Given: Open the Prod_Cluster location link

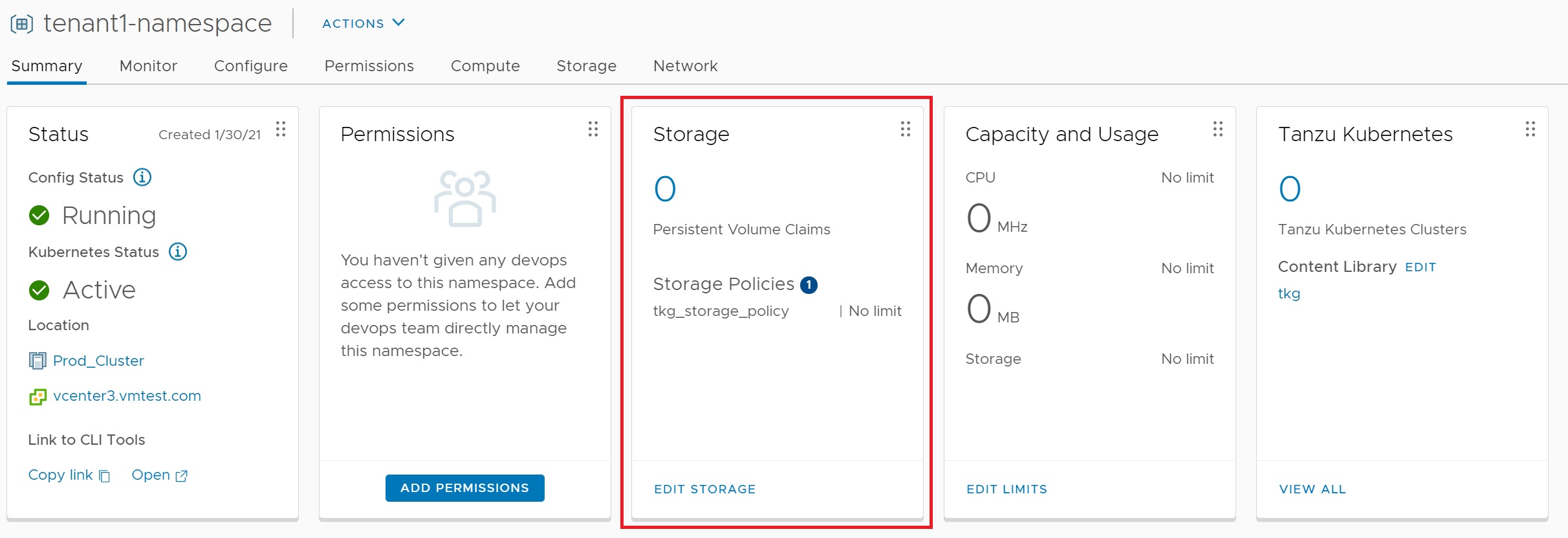Looking at the screenshot, I should tap(98, 361).
